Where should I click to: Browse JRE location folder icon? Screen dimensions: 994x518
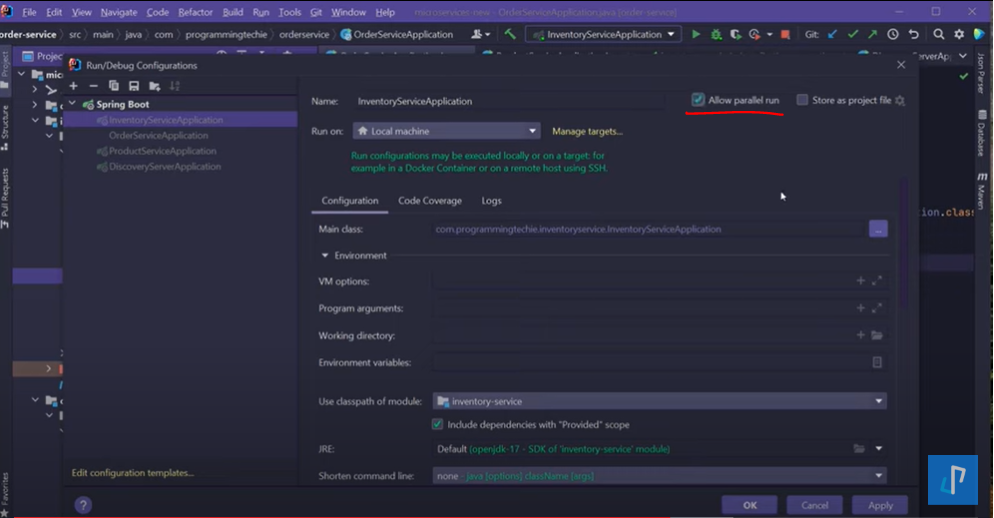[x=859, y=449]
